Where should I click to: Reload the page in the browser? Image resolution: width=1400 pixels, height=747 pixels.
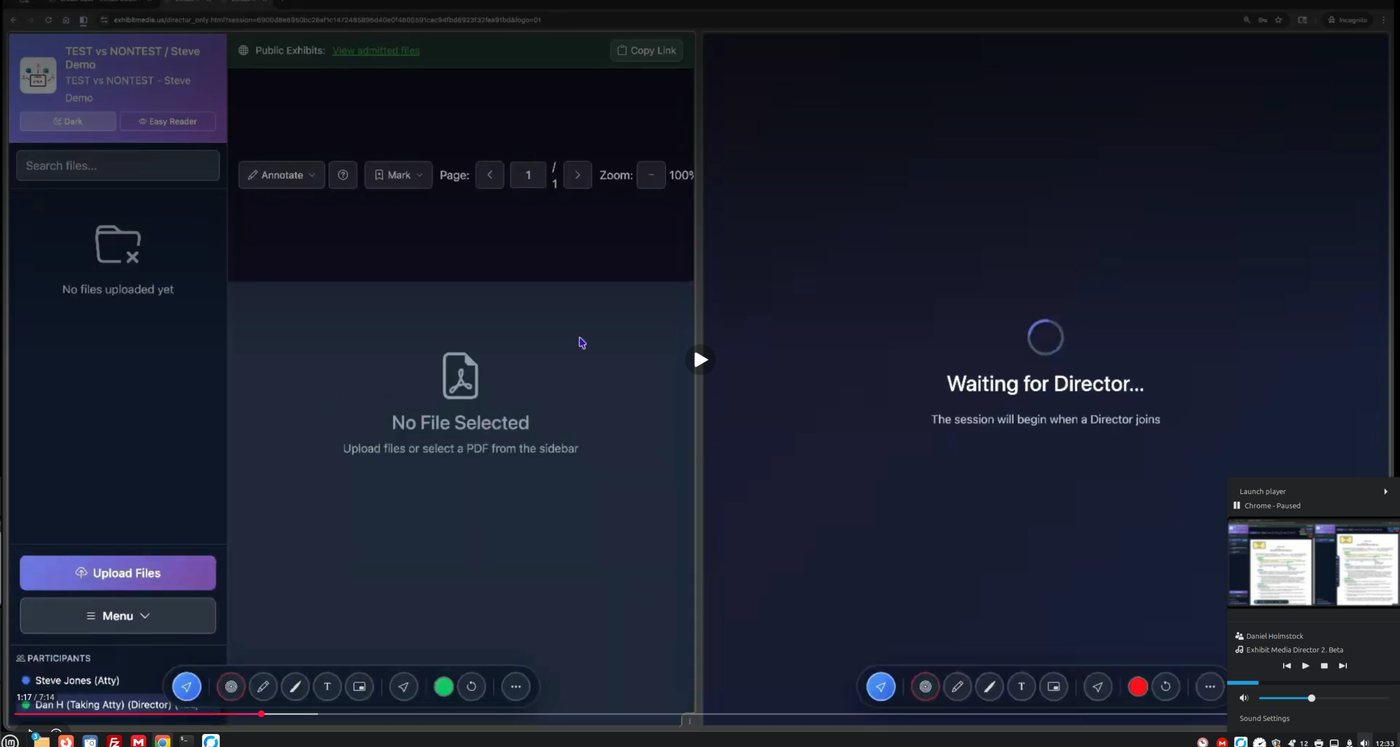pyautogui.click(x=48, y=20)
